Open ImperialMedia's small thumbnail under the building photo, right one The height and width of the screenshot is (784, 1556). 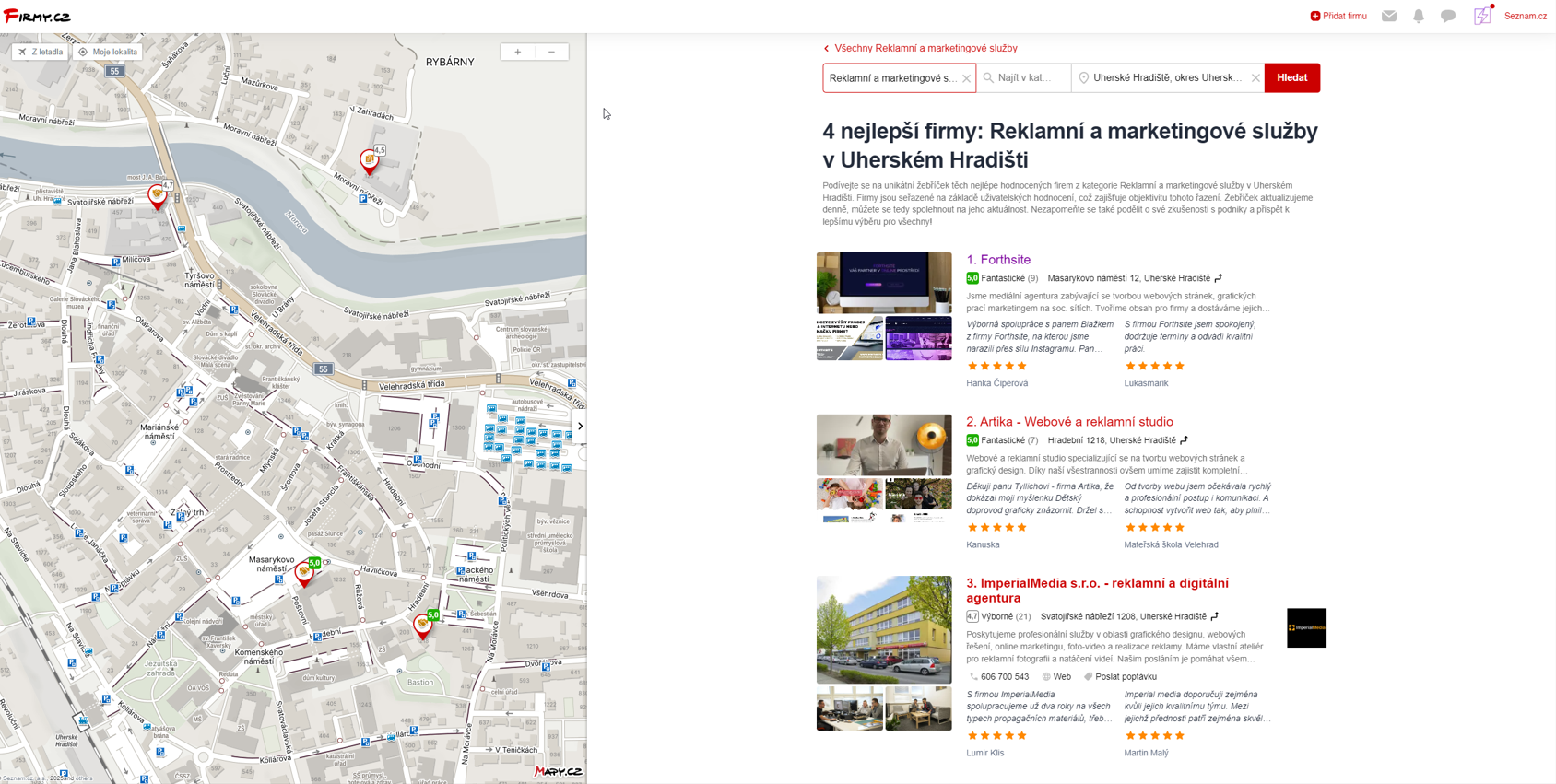918,708
